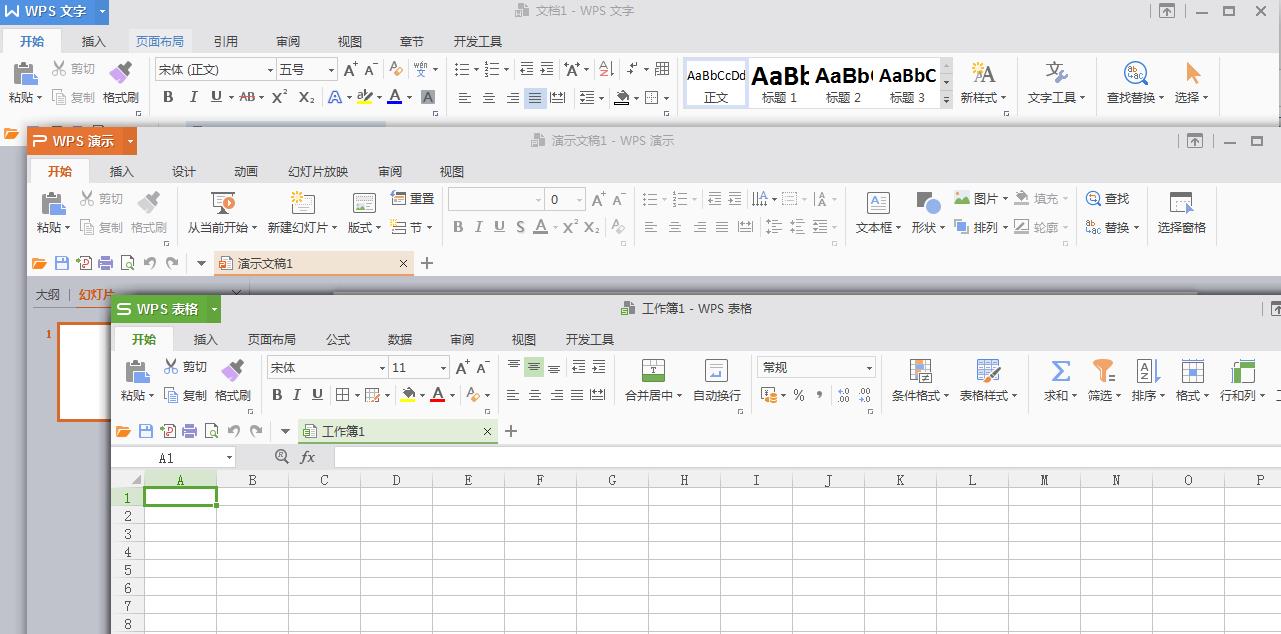Click the Filter funnel icon in WPS Spreadsheets

(x=1103, y=371)
